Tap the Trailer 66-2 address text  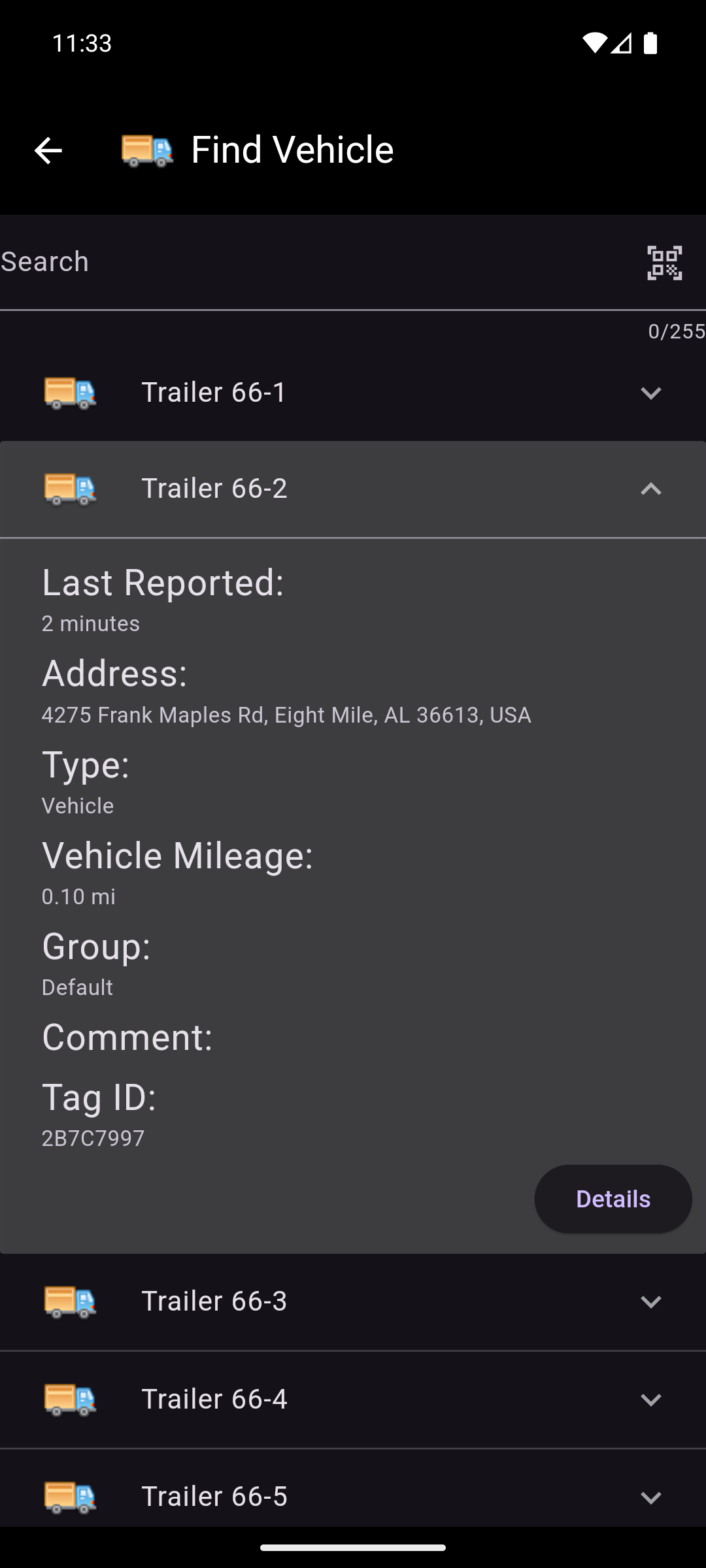point(286,715)
